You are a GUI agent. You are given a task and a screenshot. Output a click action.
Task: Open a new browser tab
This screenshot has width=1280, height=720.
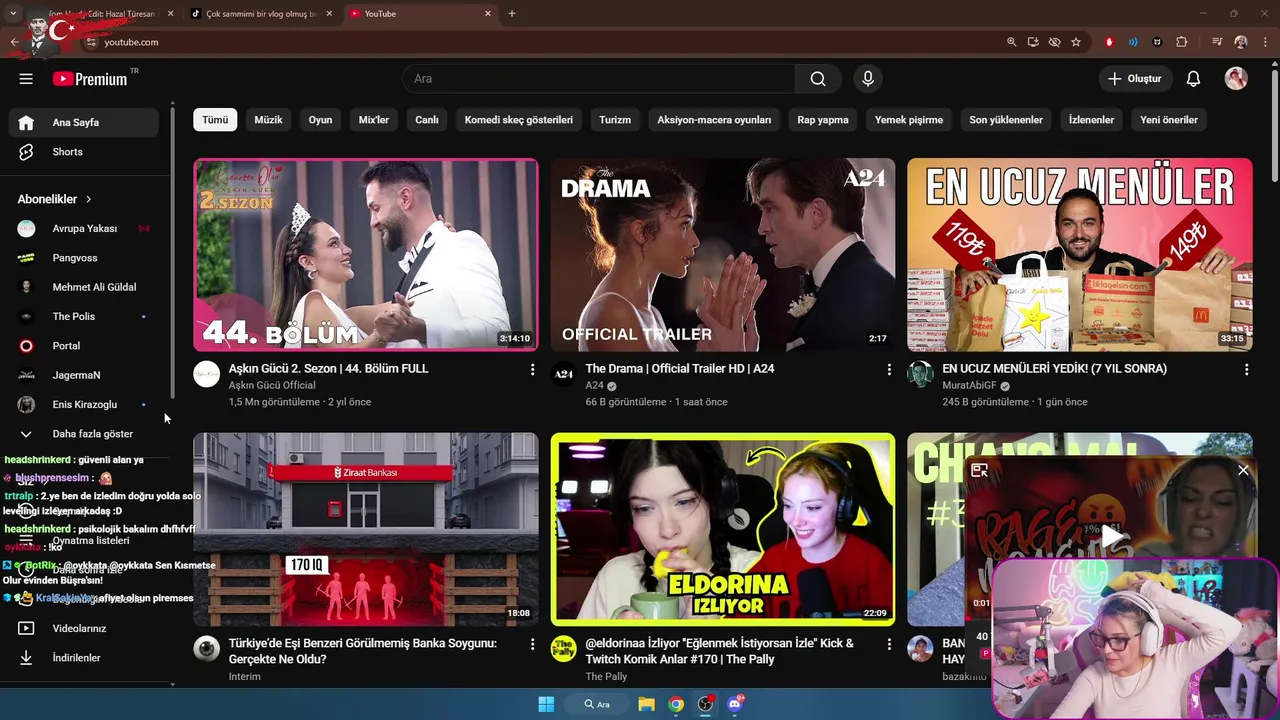512,14
